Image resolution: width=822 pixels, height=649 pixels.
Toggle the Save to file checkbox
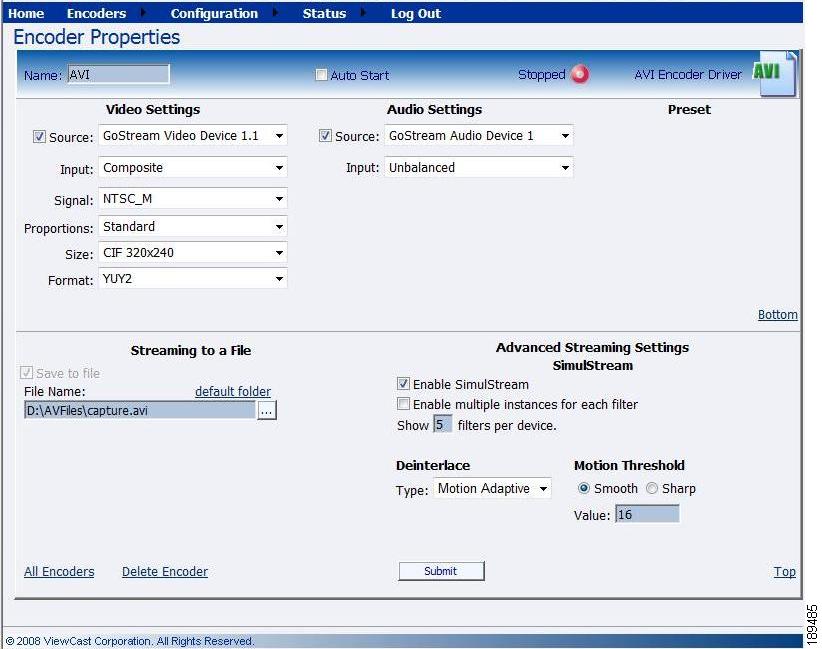tap(26, 373)
